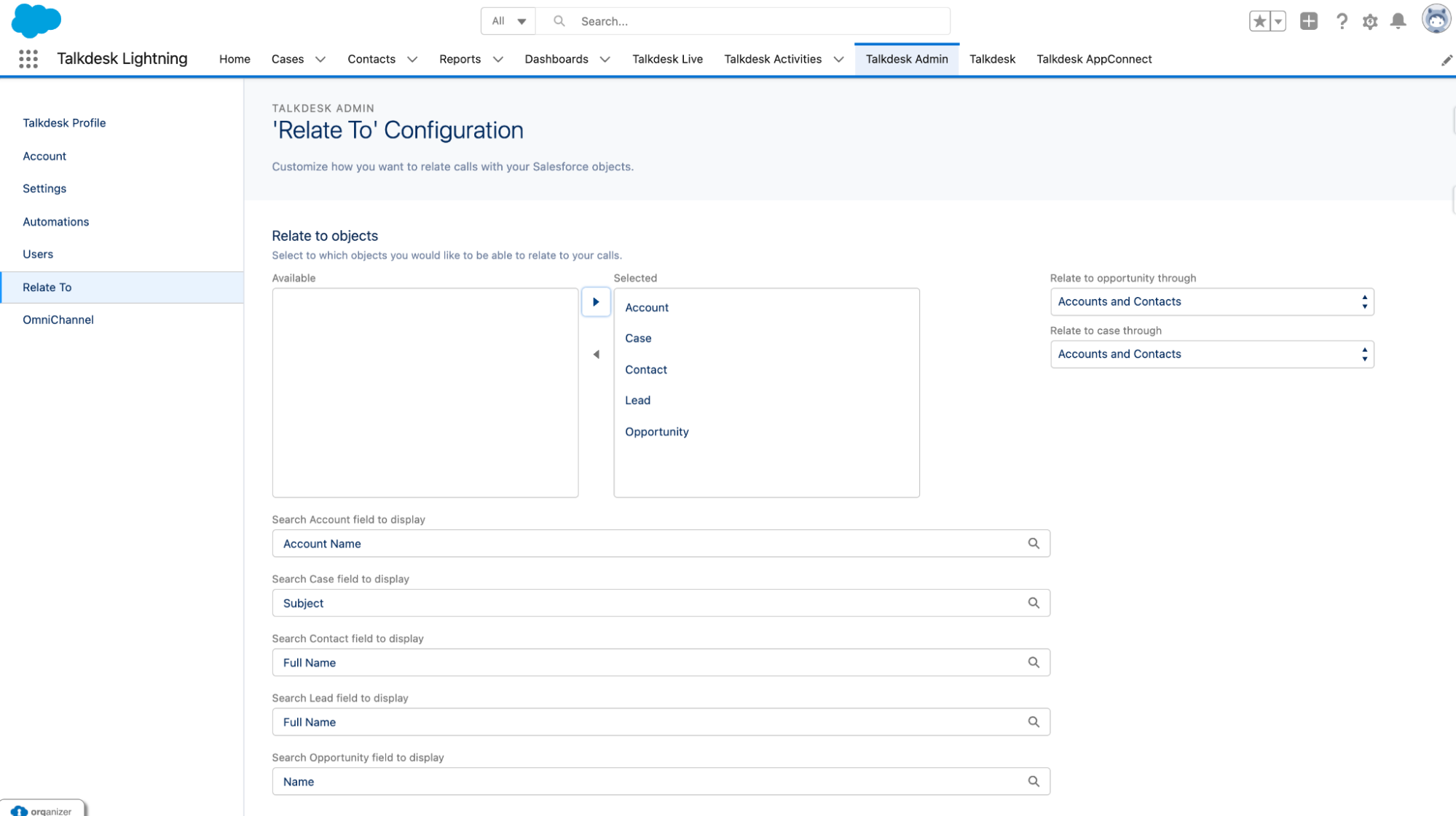This screenshot has height=816, width=1456.
Task: Open the App Launcher grid icon
Action: pos(28,59)
